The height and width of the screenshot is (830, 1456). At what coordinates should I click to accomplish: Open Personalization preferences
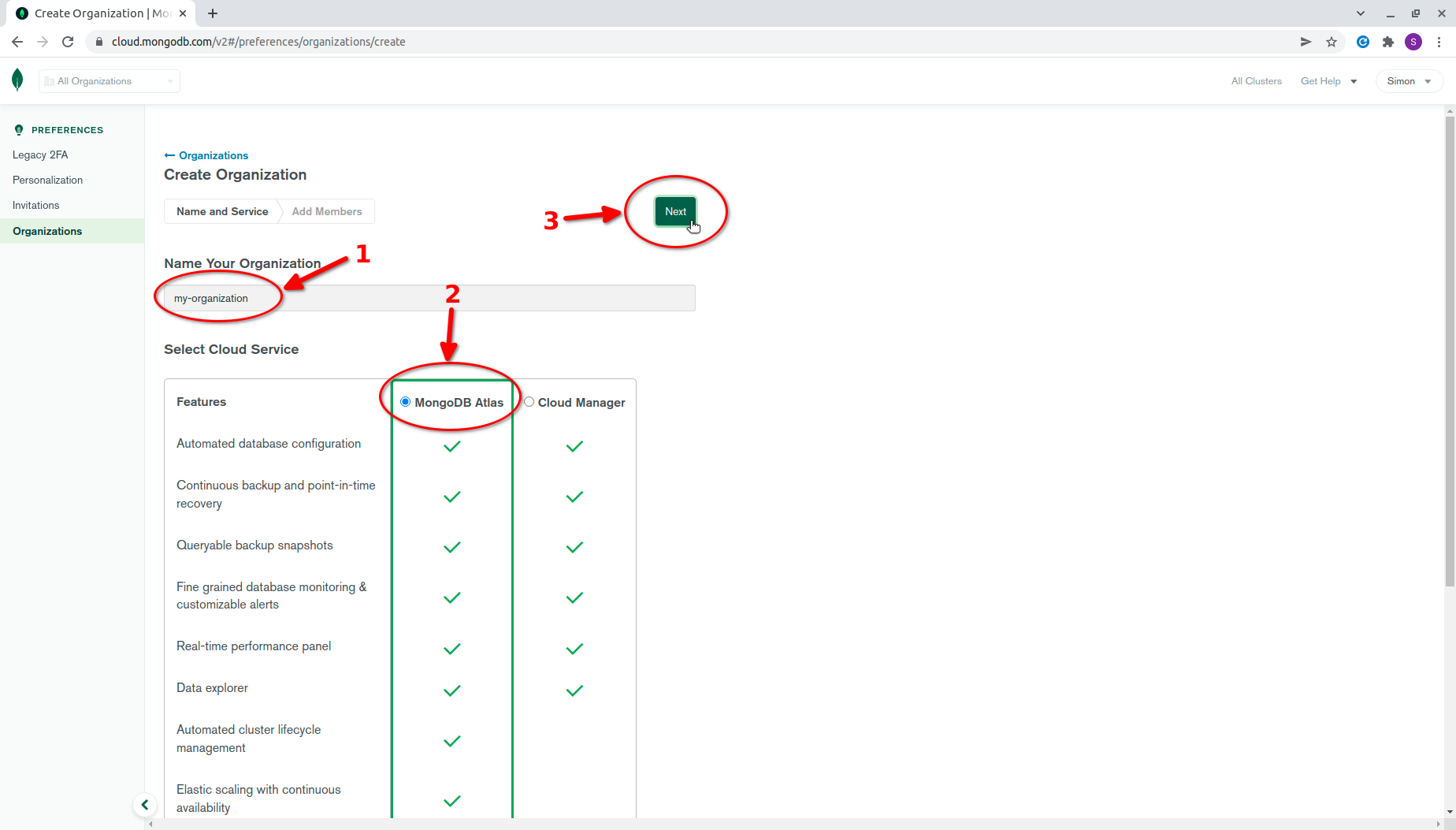coord(47,180)
